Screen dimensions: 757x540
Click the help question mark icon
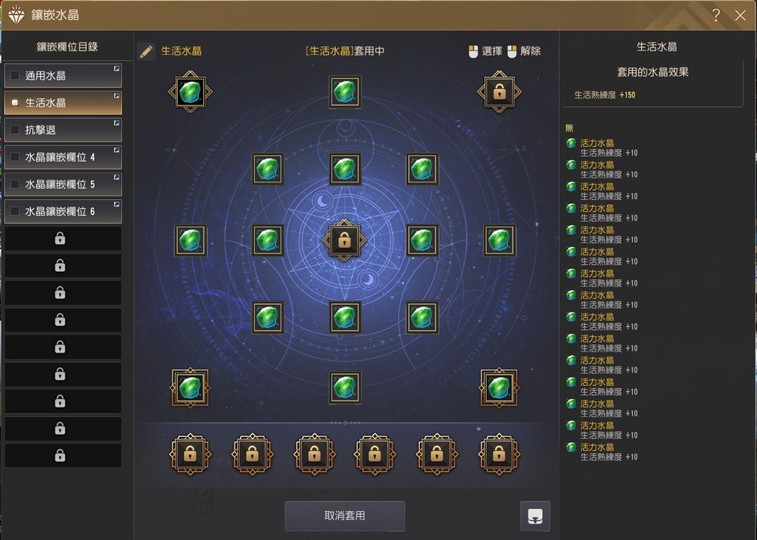[716, 15]
